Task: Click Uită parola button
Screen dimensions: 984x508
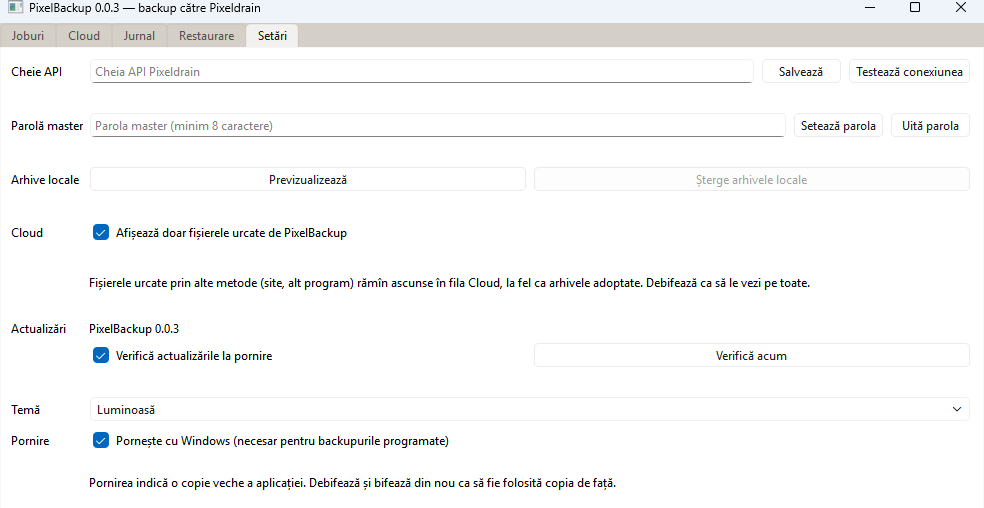Action: 930,126
